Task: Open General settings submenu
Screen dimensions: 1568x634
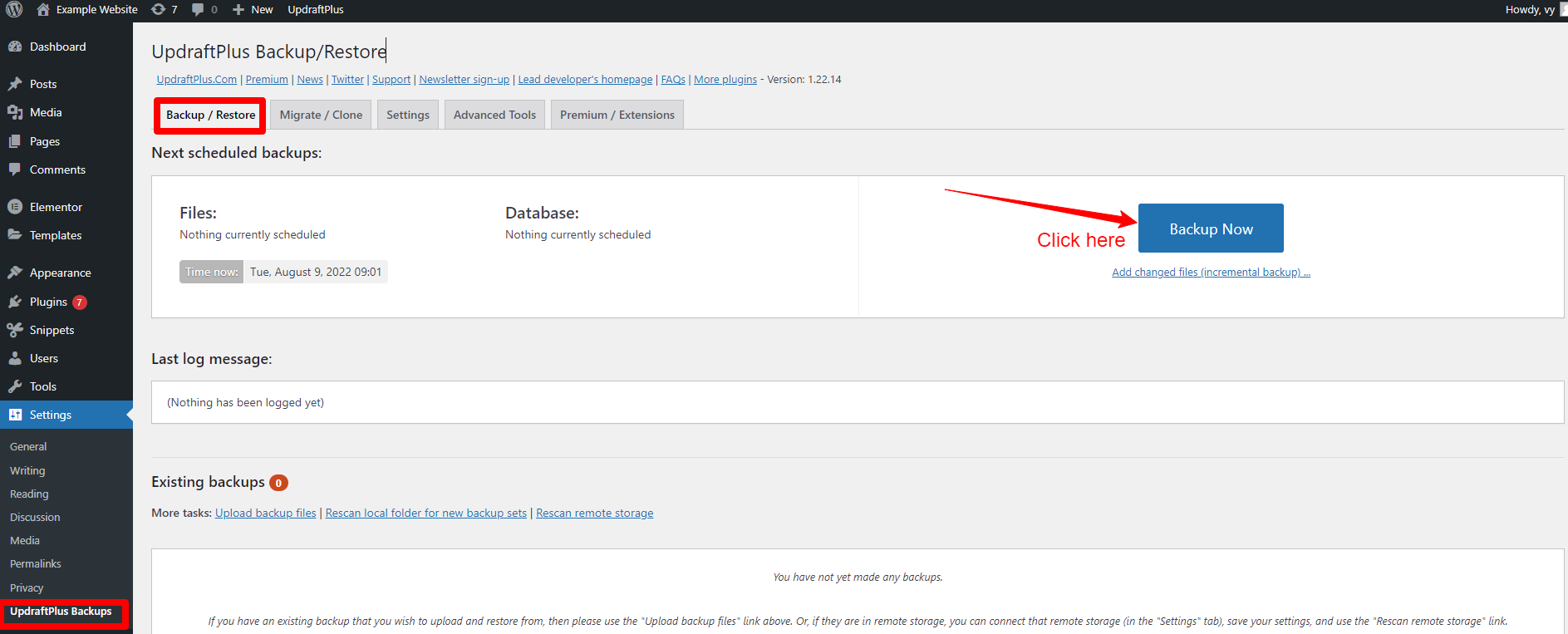Action: pos(28,446)
